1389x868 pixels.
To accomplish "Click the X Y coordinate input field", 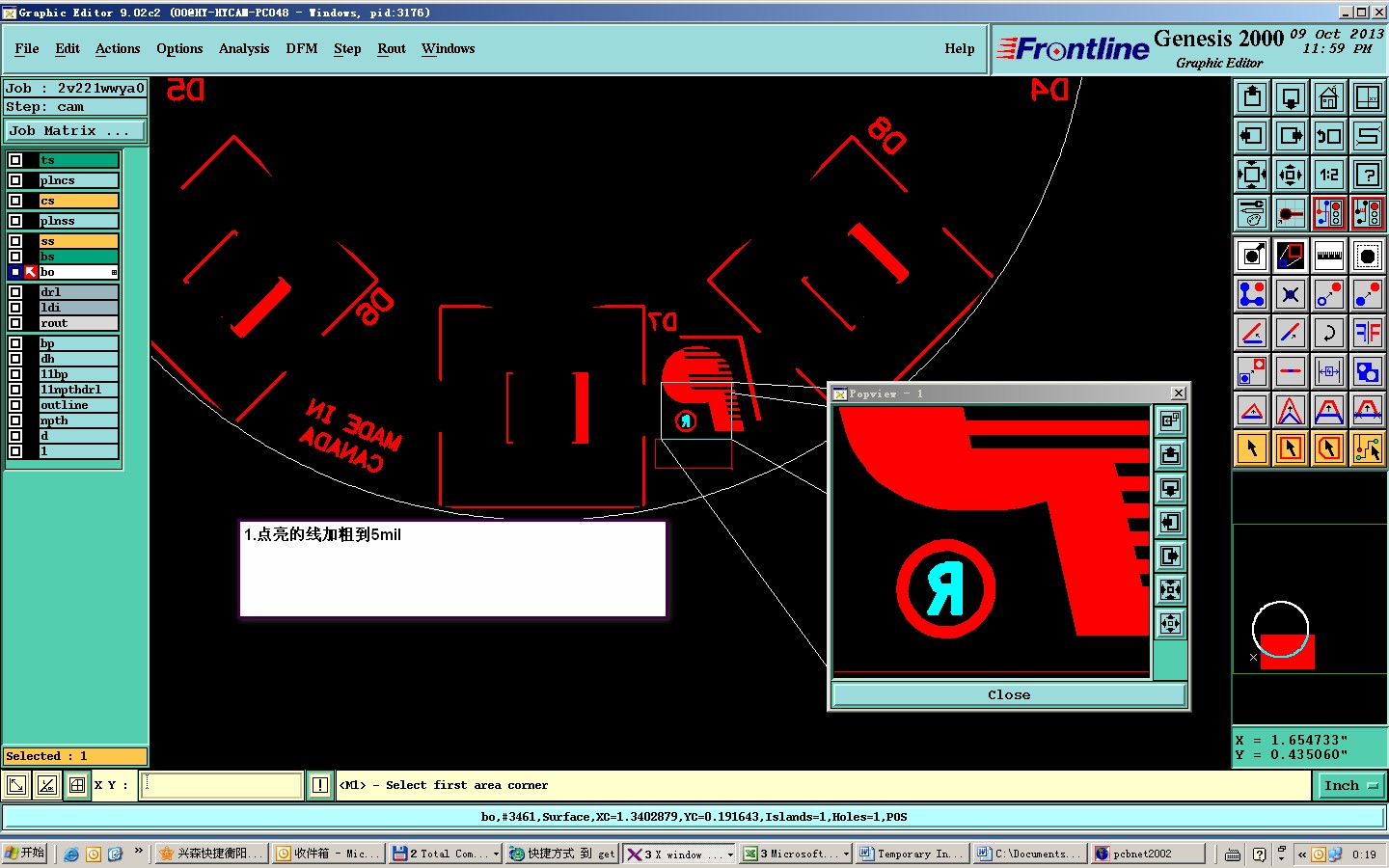I will pyautogui.click(x=222, y=785).
